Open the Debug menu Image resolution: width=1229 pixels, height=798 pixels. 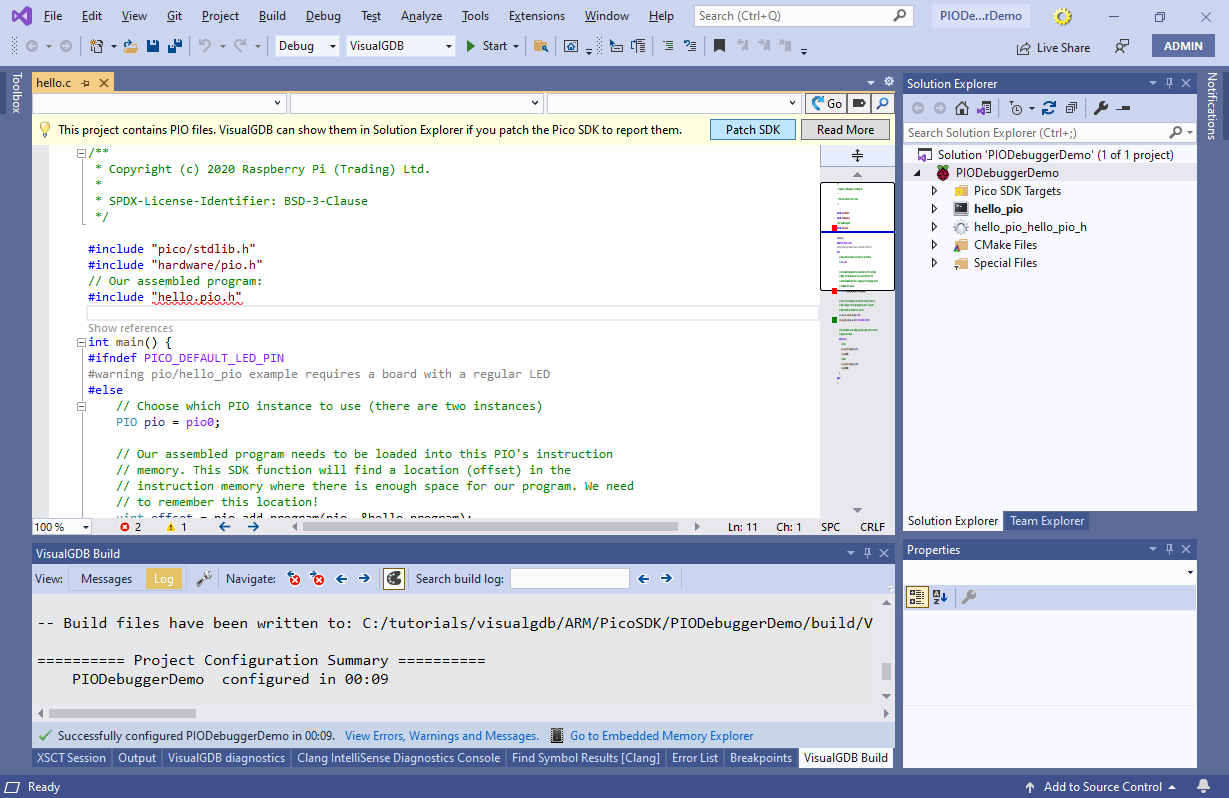[x=323, y=16]
